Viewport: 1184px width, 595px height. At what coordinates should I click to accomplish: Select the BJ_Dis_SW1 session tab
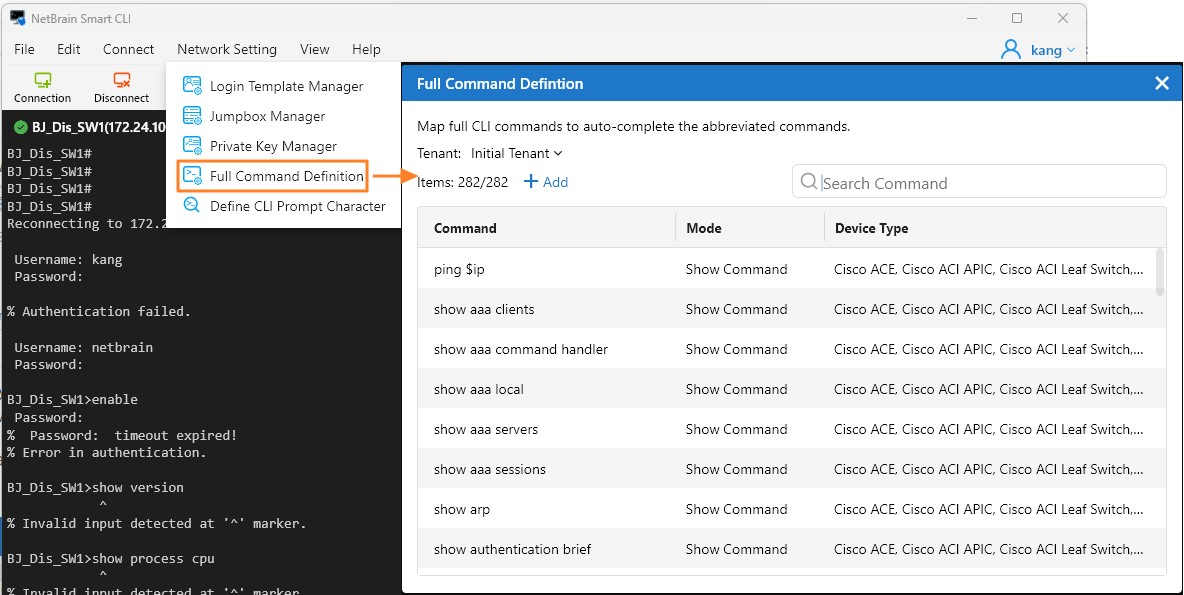click(x=84, y=127)
